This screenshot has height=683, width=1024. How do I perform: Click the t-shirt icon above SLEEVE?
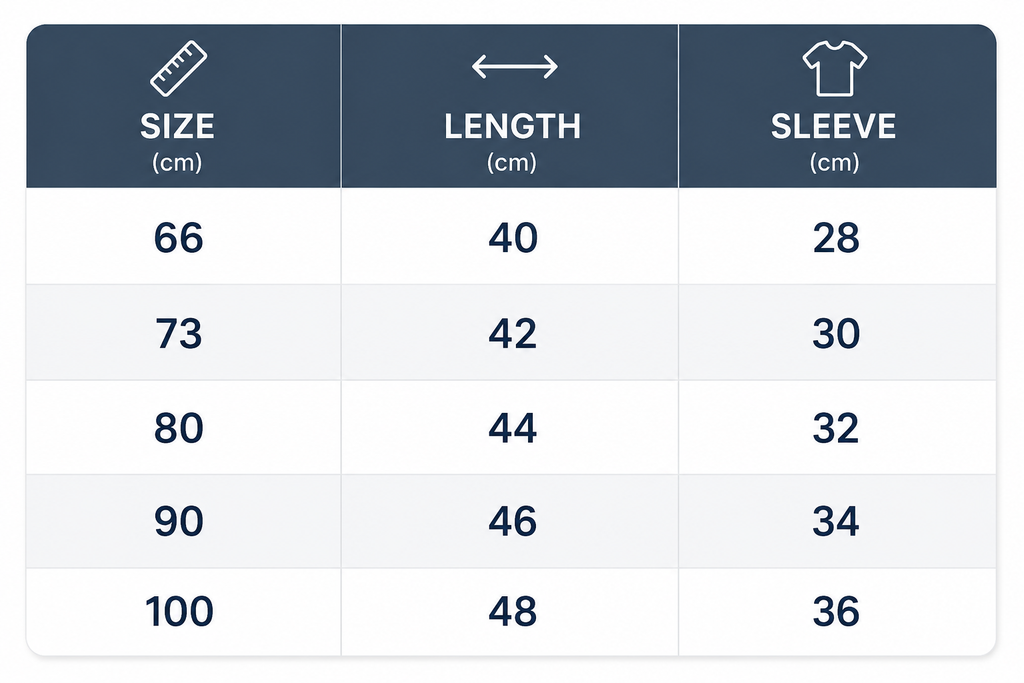[x=835, y=69]
